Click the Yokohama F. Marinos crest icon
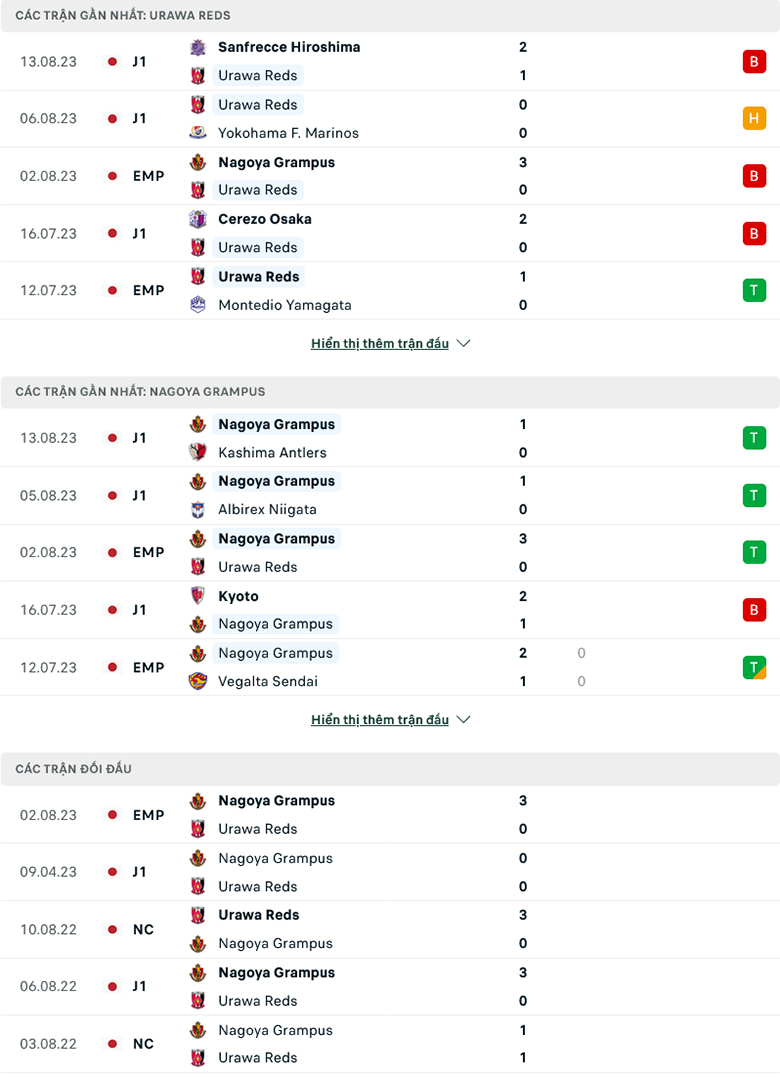The width and height of the screenshot is (780, 1077). (x=198, y=133)
